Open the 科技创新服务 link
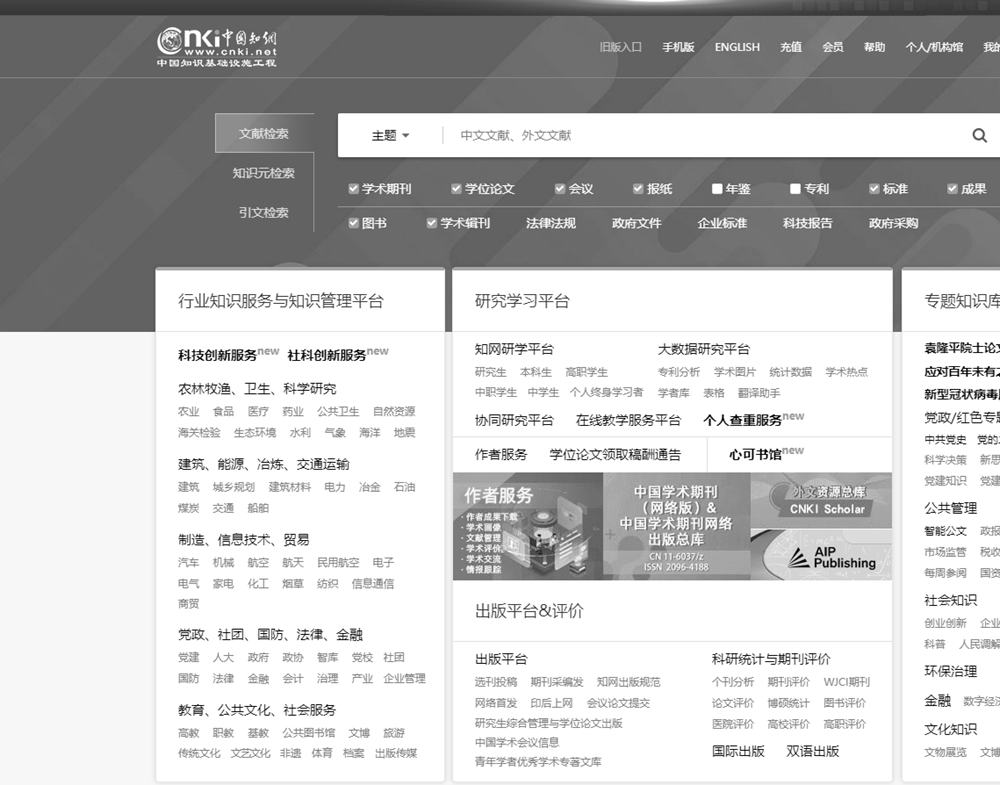 tap(217, 355)
